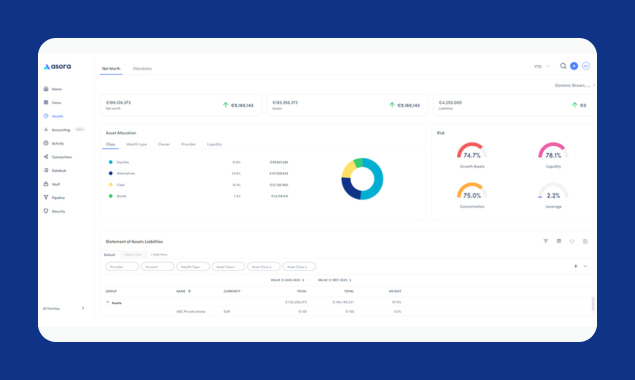The width and height of the screenshot is (635, 380).
Task: Click the Provider grouping pill
Action: (x=122, y=267)
